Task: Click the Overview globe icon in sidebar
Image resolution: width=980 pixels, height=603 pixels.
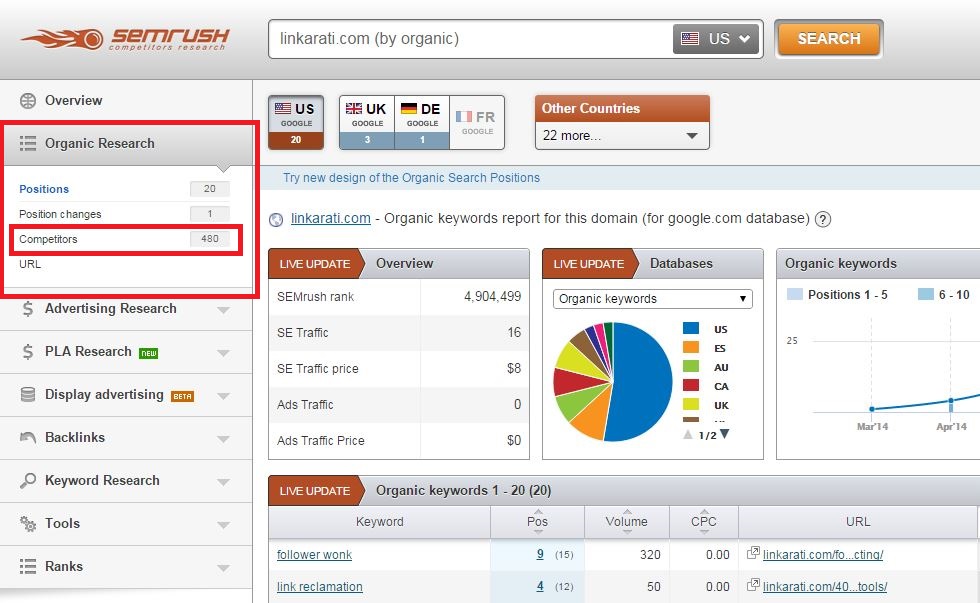Action: 28,101
